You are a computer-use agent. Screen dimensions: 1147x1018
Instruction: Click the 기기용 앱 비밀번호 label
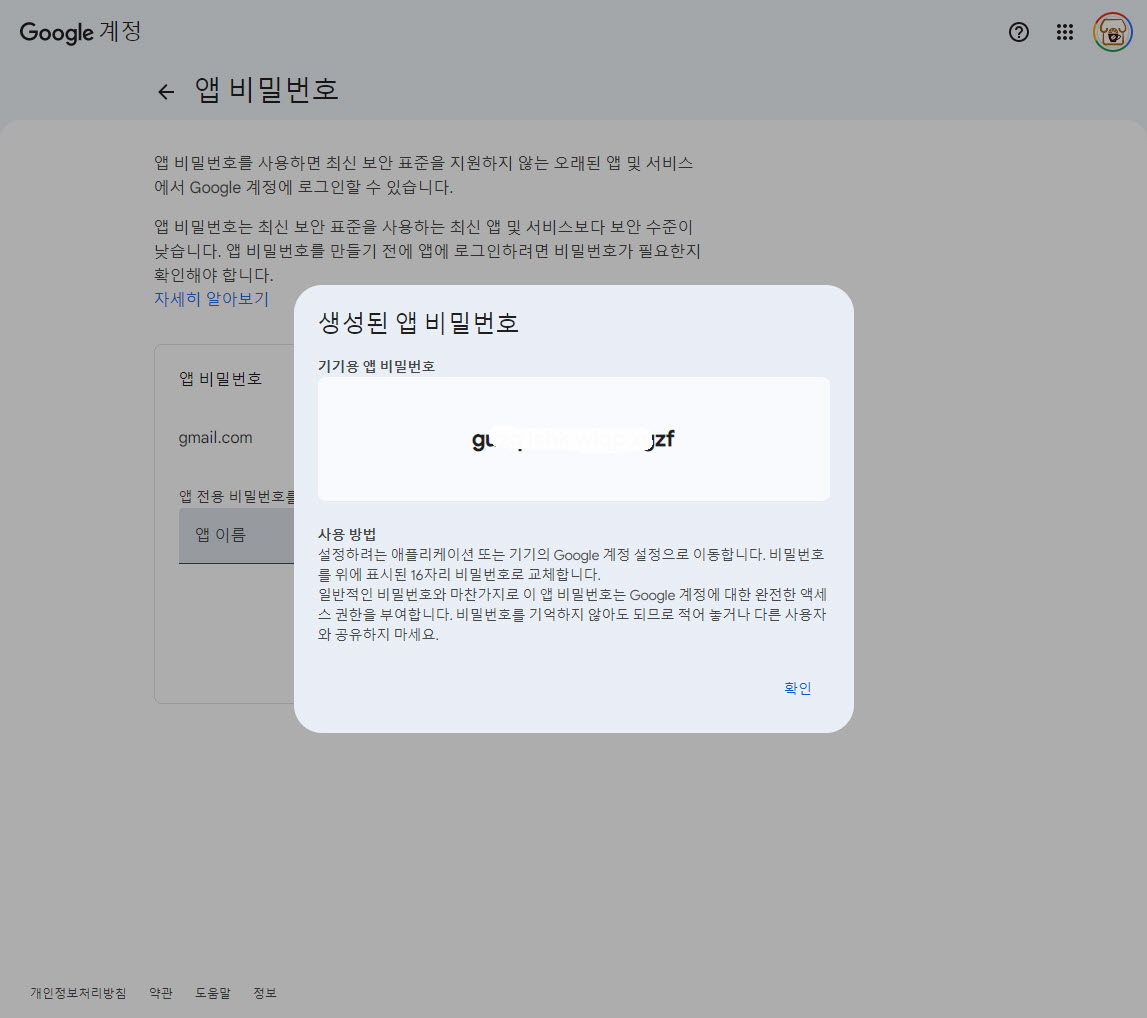tap(376, 366)
